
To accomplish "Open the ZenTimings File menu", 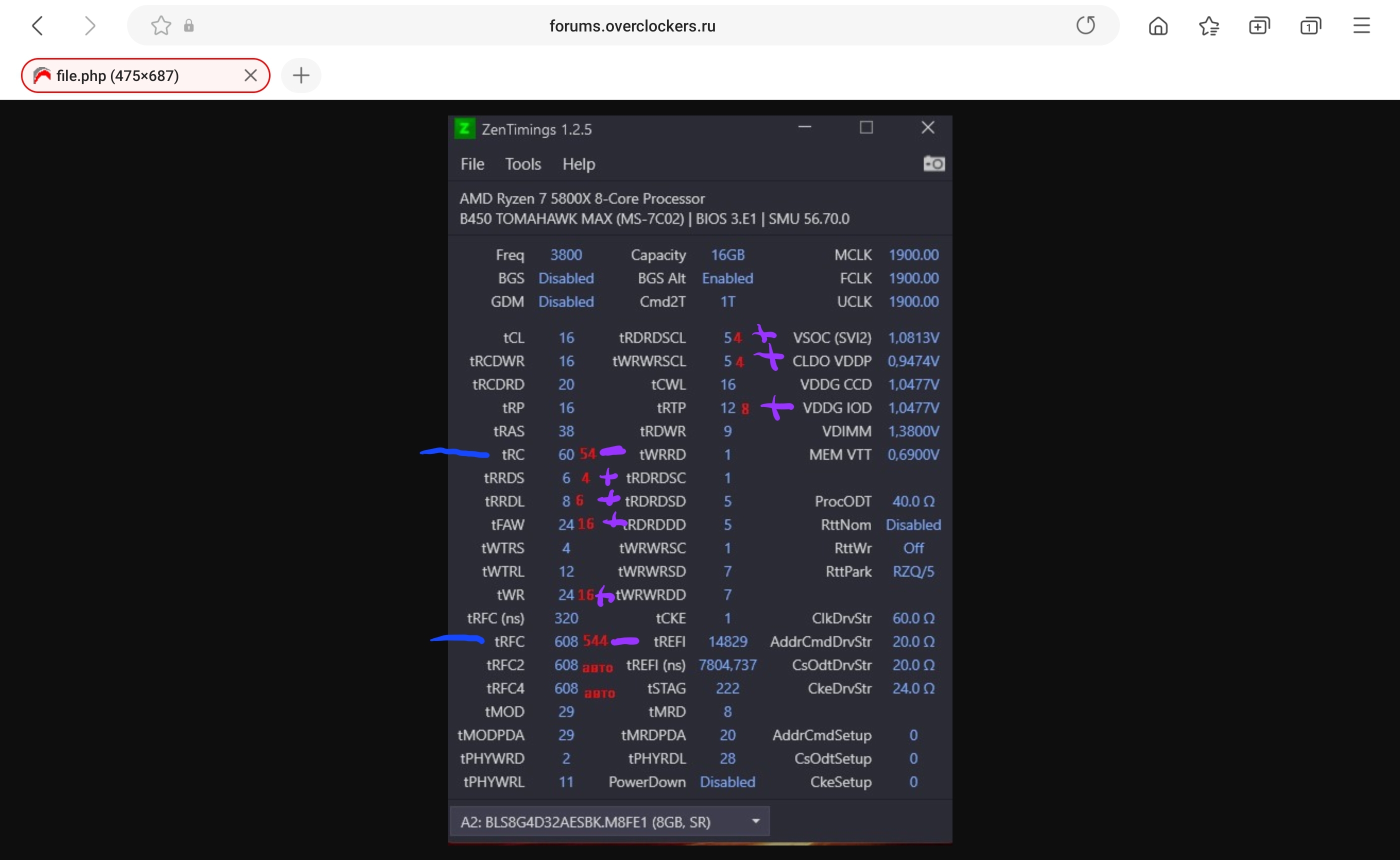I will pyautogui.click(x=472, y=164).
